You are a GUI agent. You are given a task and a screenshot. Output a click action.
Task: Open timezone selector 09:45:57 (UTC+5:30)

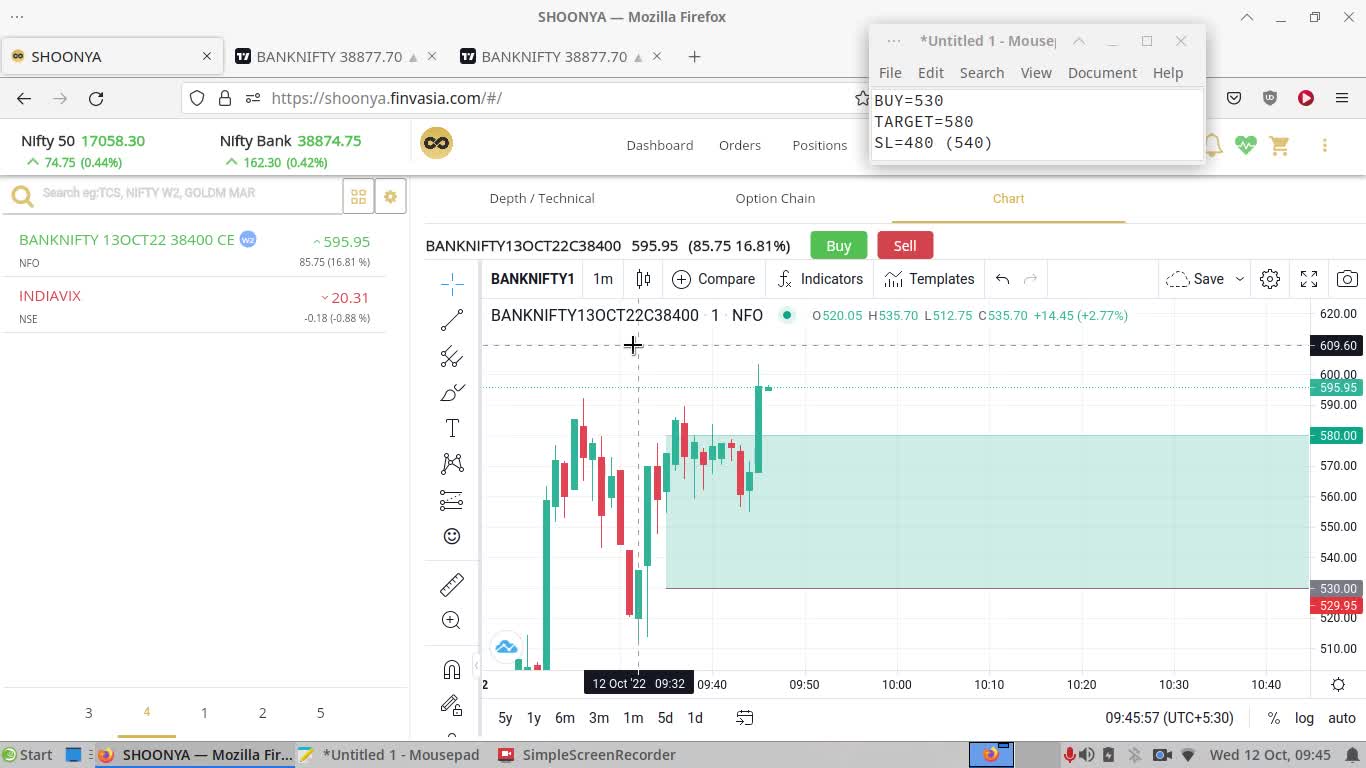tap(1169, 718)
